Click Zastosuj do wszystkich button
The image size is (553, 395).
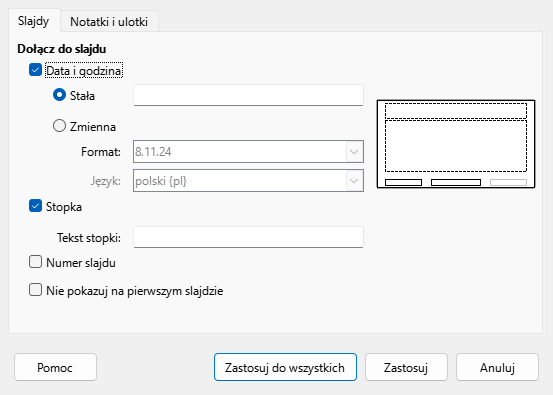(285, 367)
